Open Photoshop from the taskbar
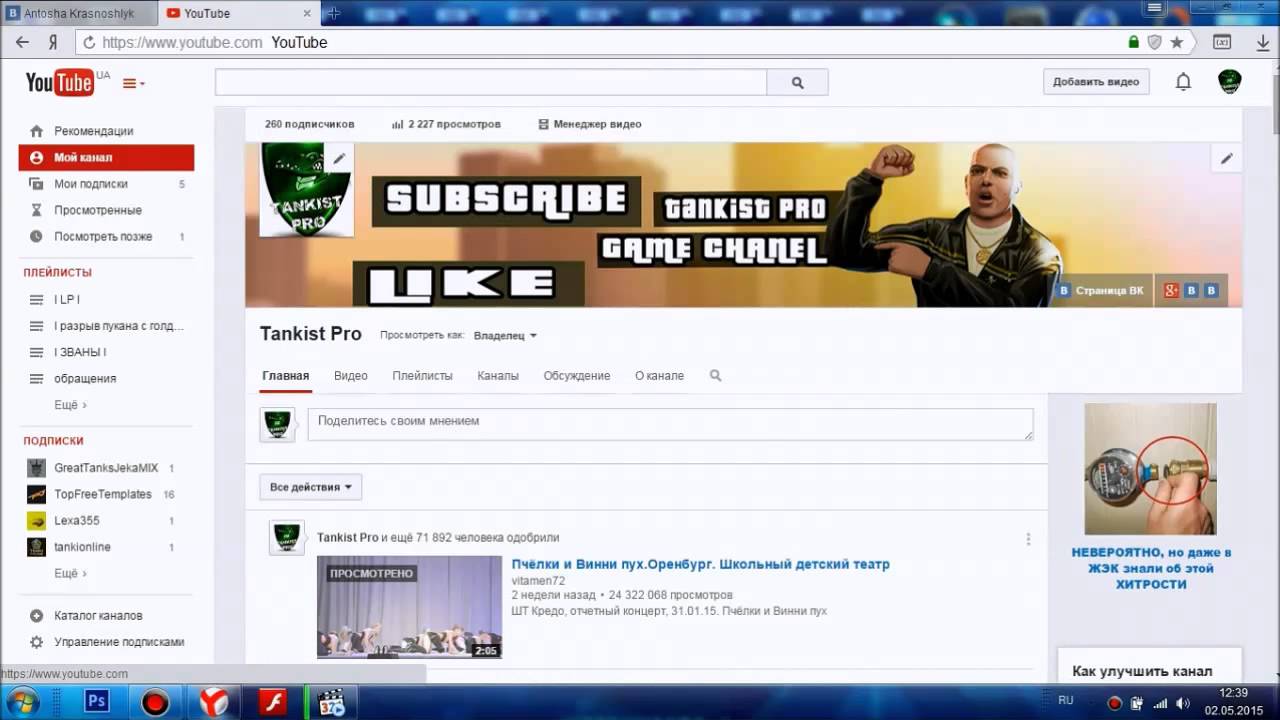The height and width of the screenshot is (720, 1280). pyautogui.click(x=97, y=702)
